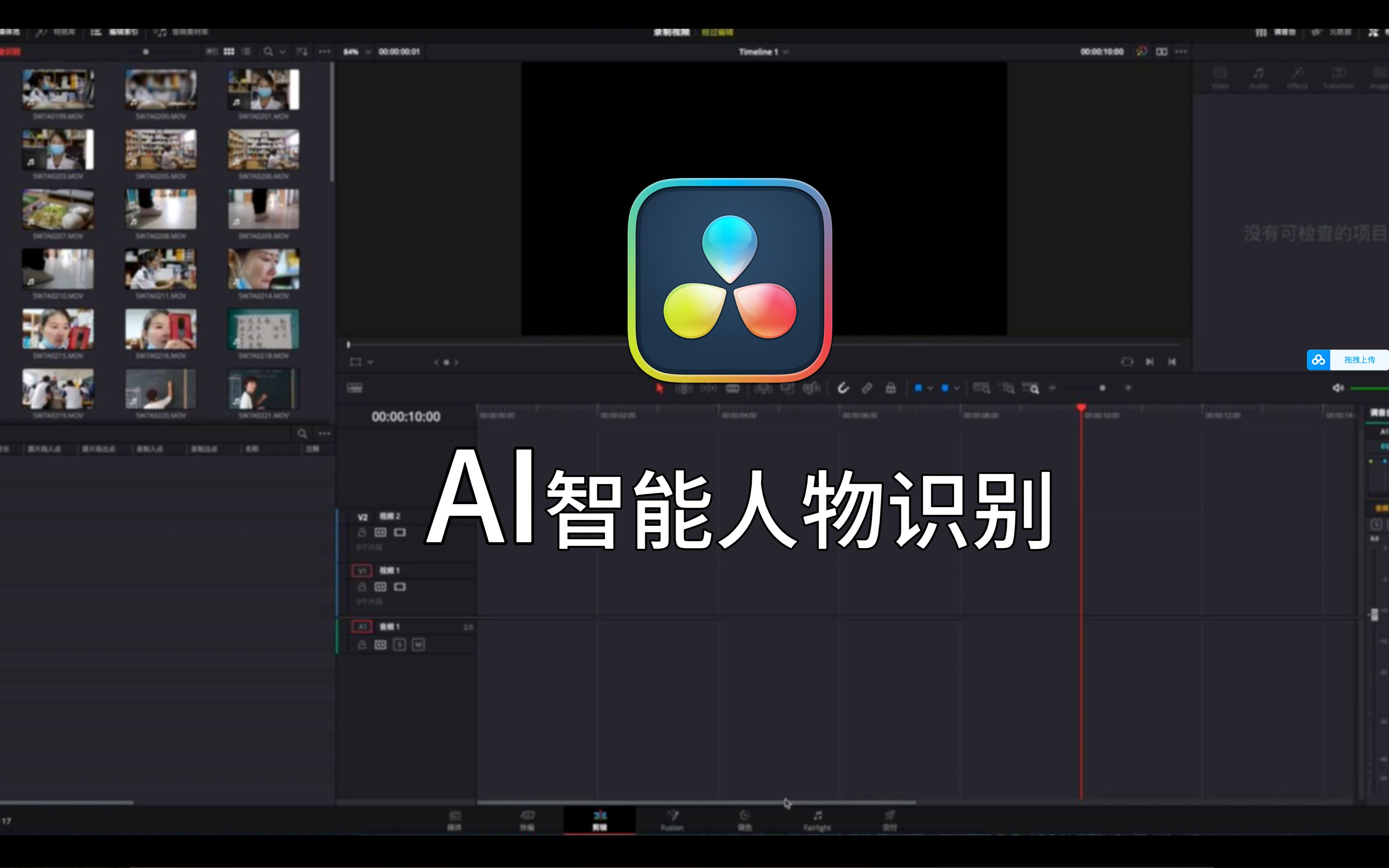This screenshot has height=868, width=1389.
Task: Click the blue marker icon
Action: coord(945,389)
